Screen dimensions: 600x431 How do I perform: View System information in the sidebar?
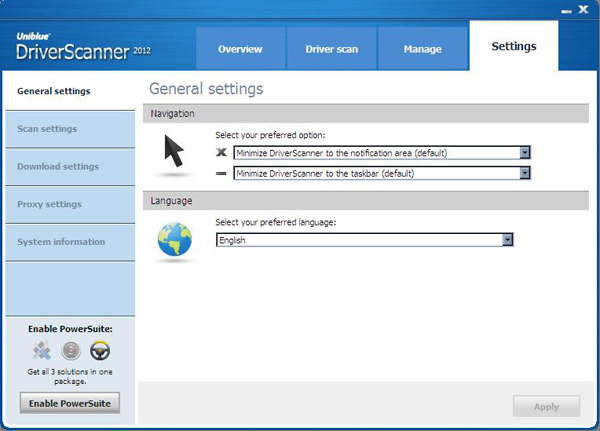(61, 242)
